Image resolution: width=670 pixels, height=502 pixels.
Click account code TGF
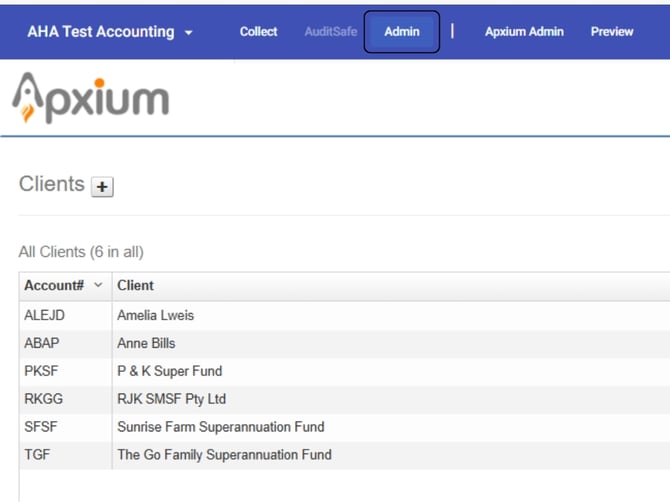point(36,456)
